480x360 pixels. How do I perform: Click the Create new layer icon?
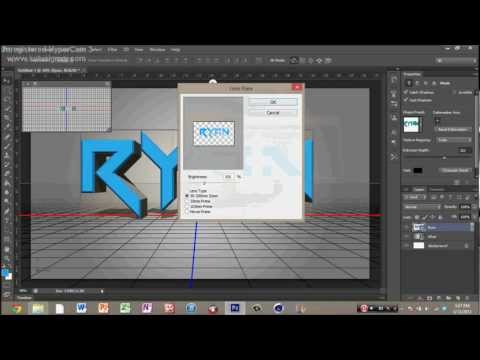458,298
